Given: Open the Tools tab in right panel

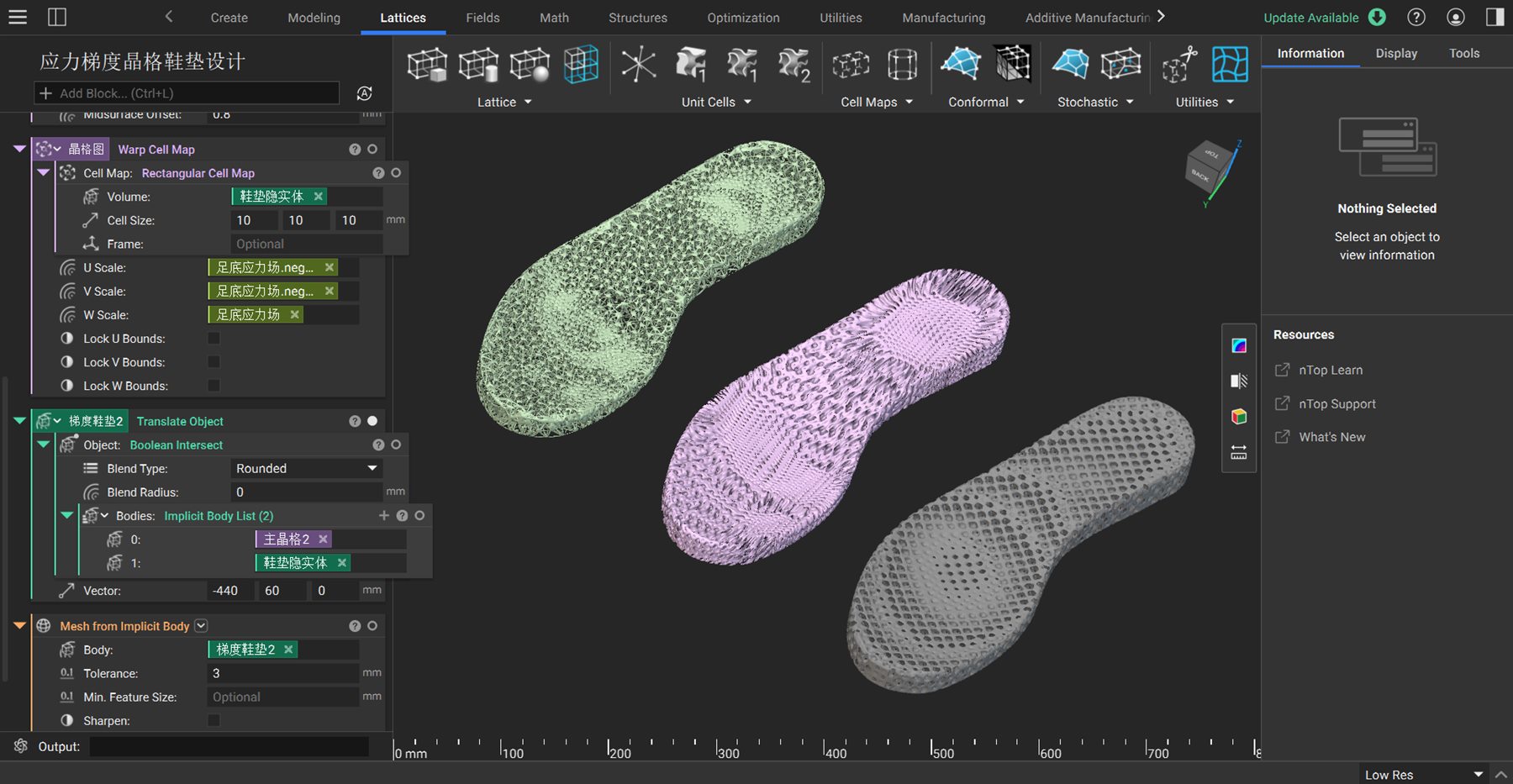Looking at the screenshot, I should click(1464, 53).
